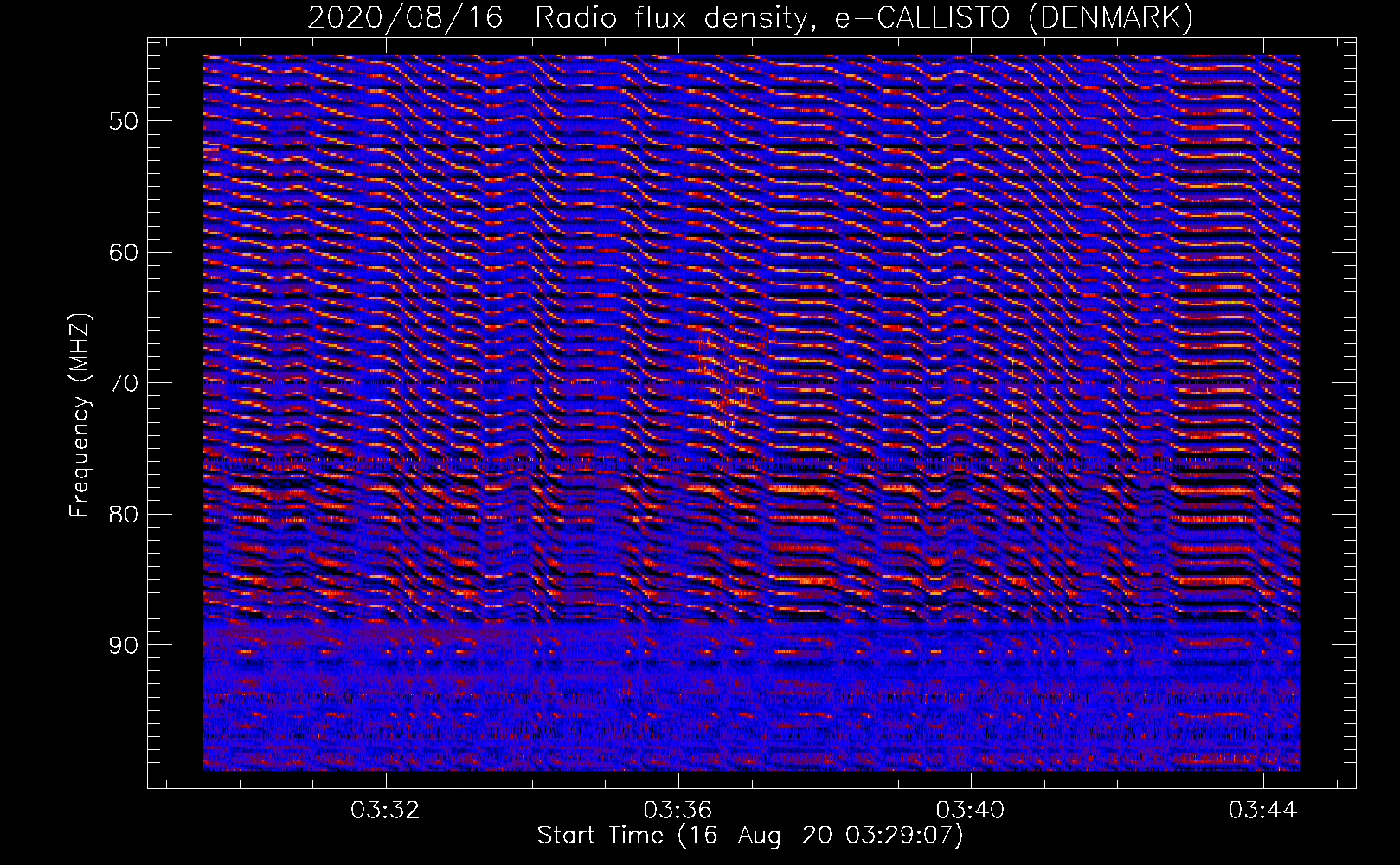Click the frequency tick label "90"
The image size is (1400, 865).
[x=124, y=645]
